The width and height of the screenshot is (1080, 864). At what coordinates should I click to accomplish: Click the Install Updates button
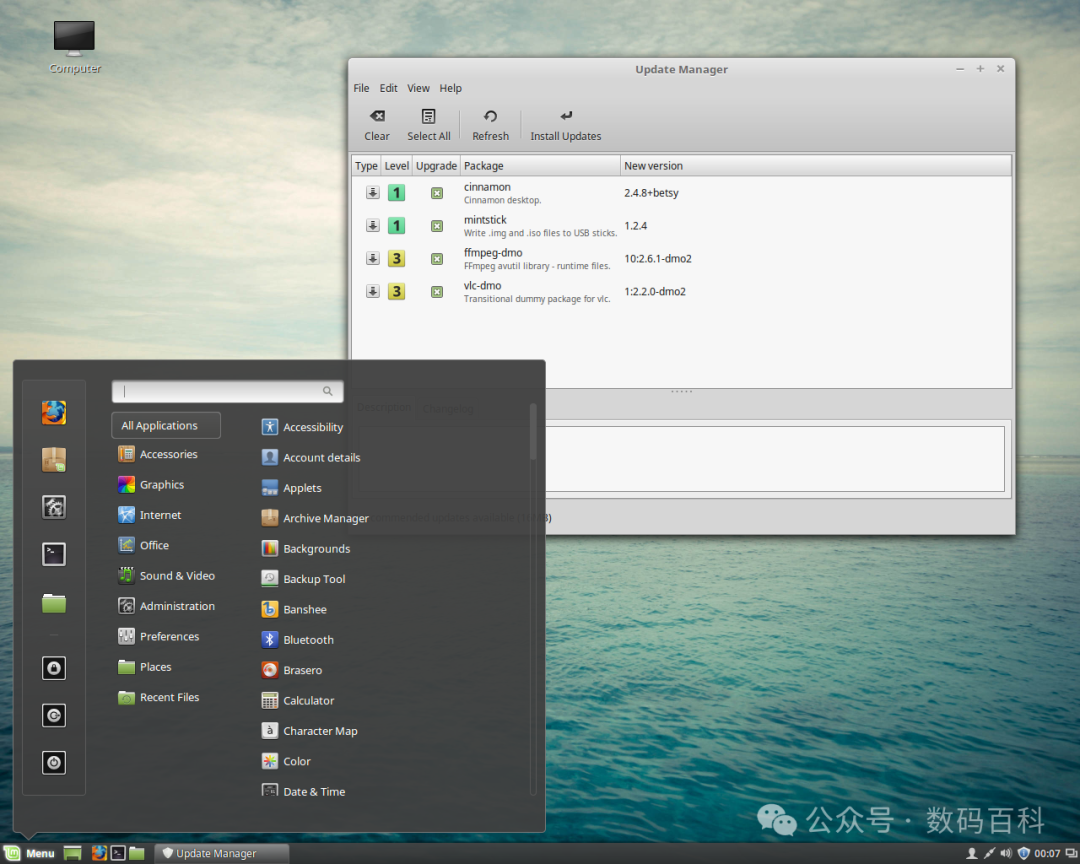point(566,125)
